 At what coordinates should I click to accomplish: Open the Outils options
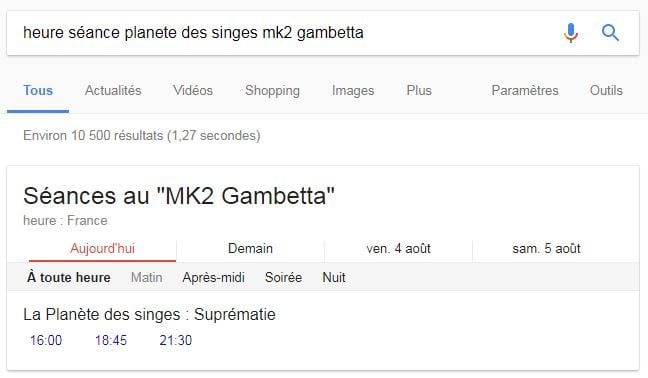[606, 90]
